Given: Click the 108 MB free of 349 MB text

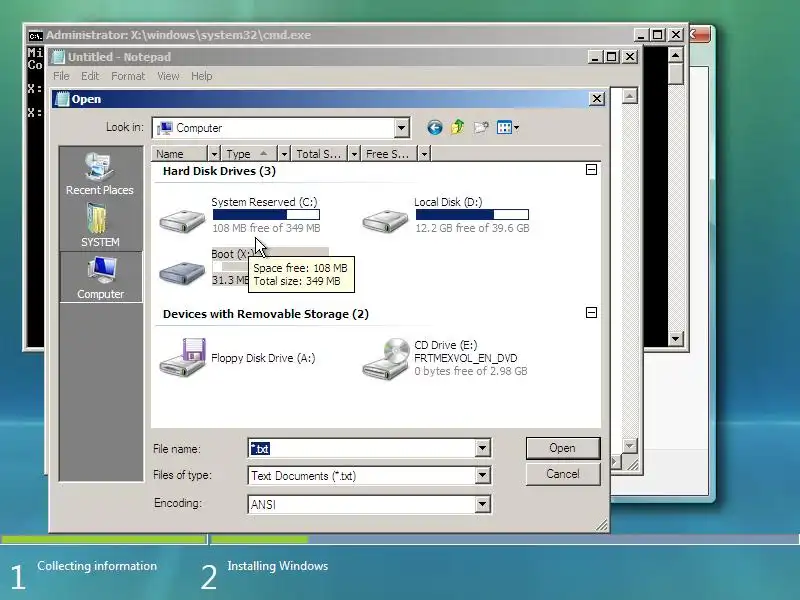Looking at the screenshot, I should pos(266,228).
